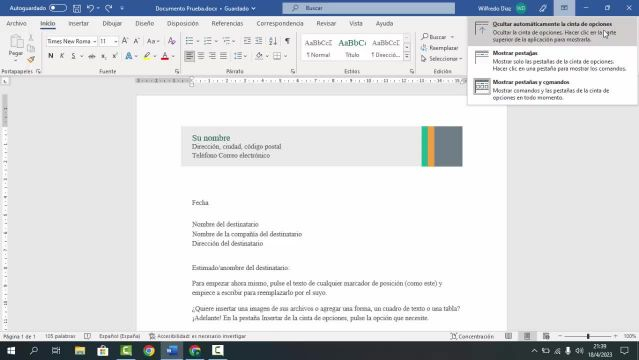Switch to the Revisar tab
Image resolution: width=639 pixels, height=360 pixels.
coord(326,24)
